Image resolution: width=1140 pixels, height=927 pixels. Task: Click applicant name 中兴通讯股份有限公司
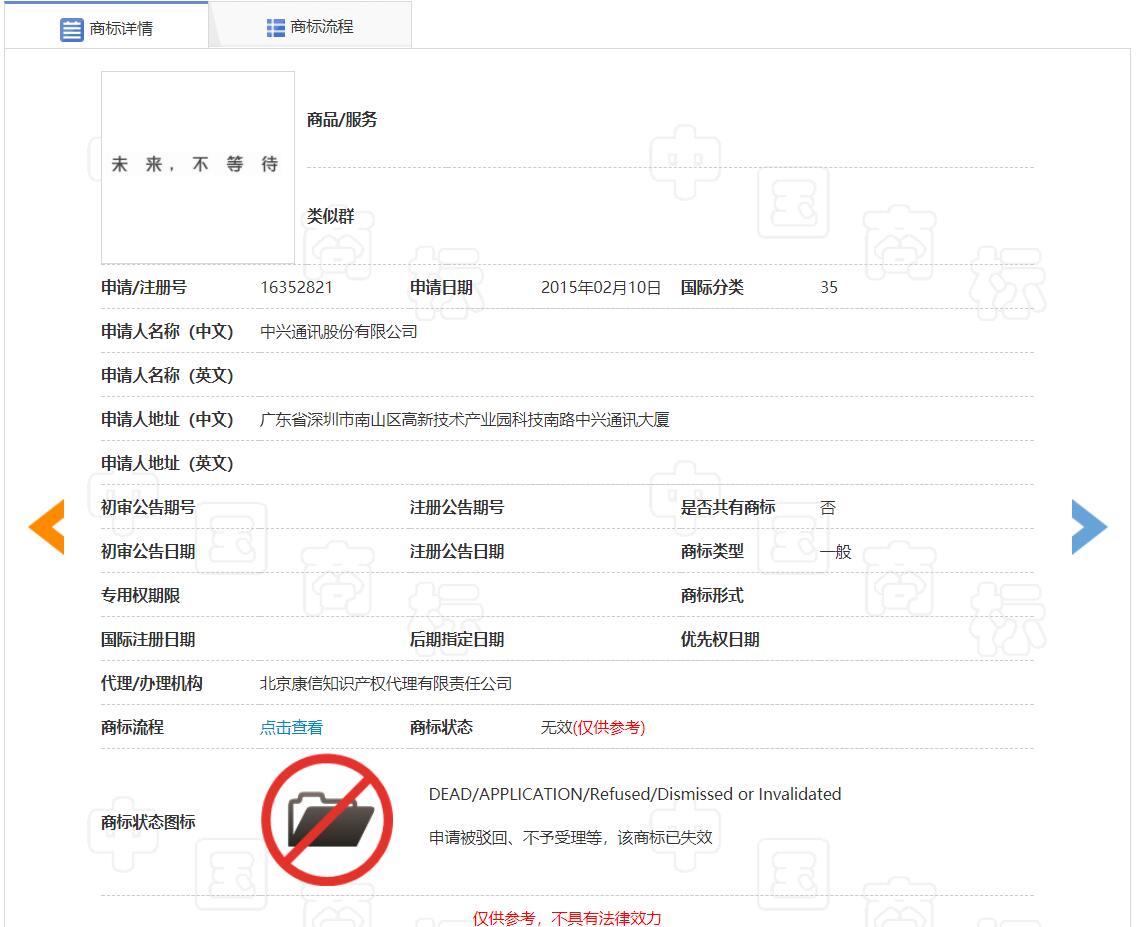[338, 332]
